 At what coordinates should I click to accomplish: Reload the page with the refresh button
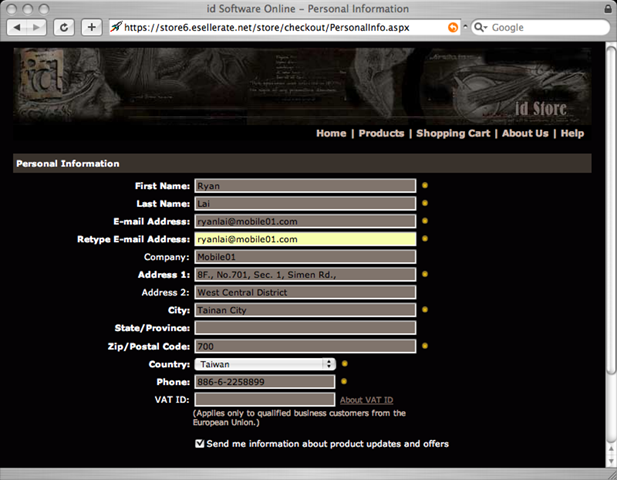coord(63,27)
